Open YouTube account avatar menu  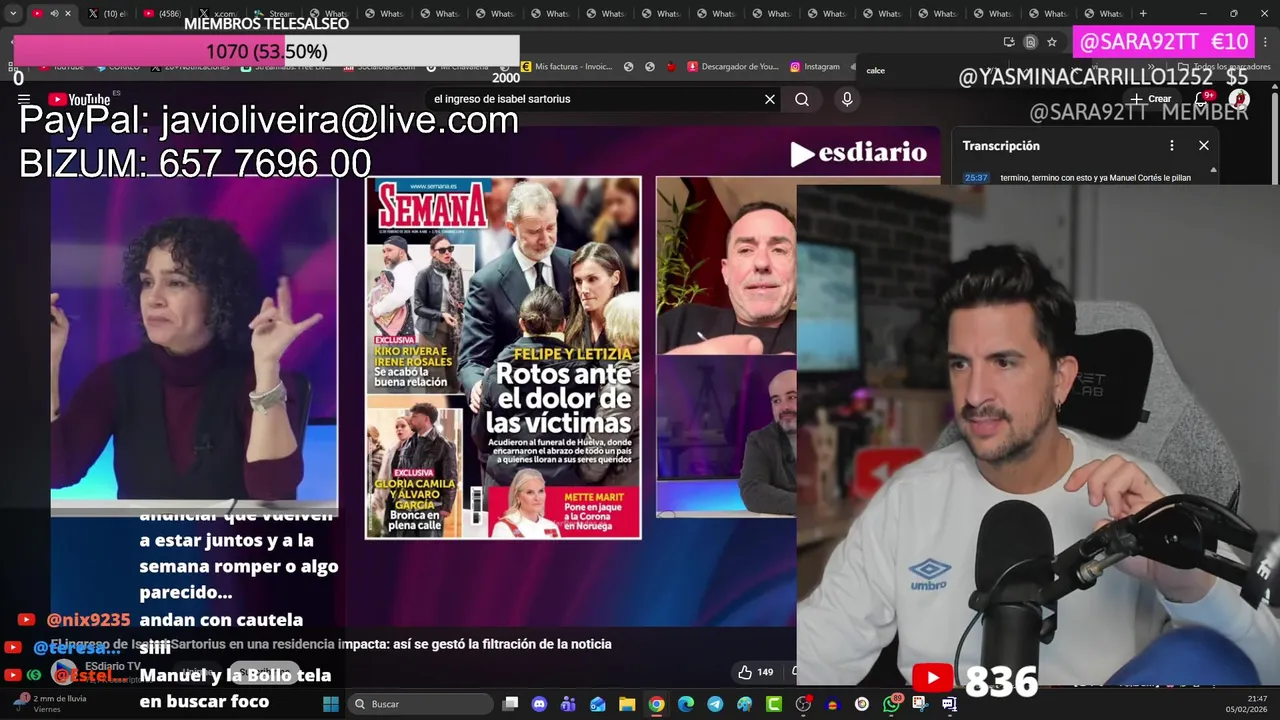pos(1239,99)
